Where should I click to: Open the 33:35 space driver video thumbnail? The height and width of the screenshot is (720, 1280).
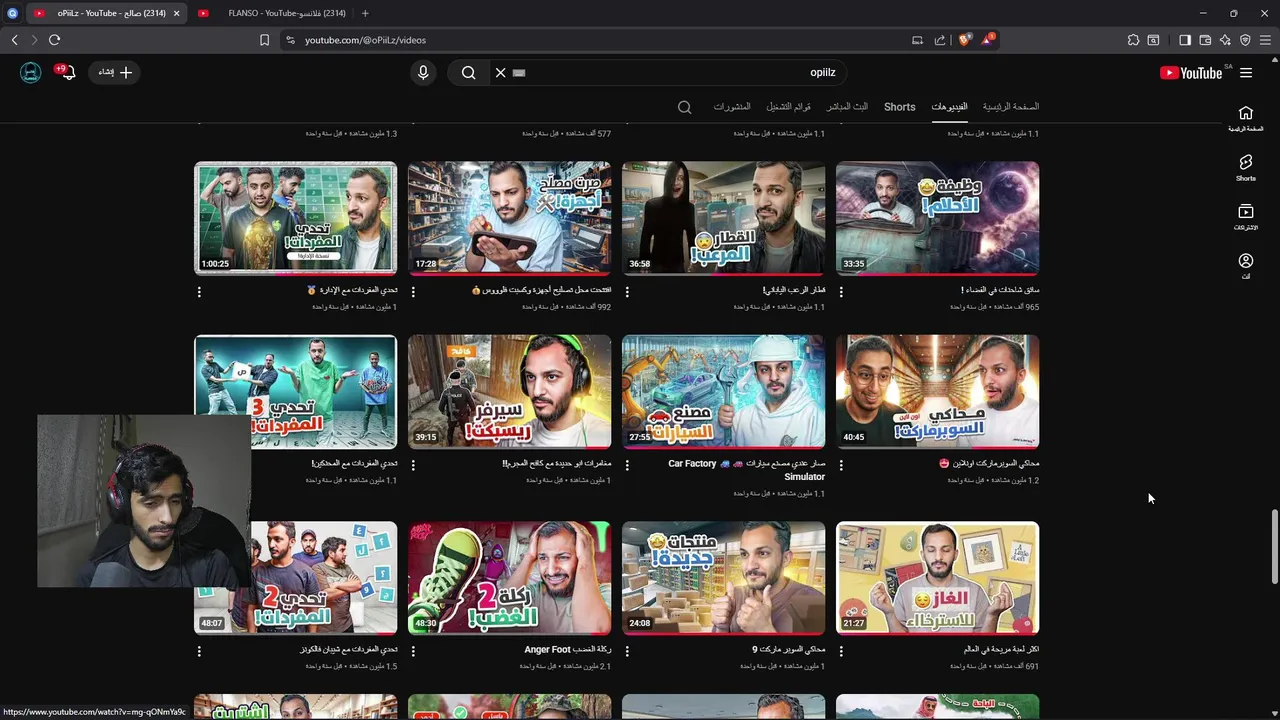(937, 217)
